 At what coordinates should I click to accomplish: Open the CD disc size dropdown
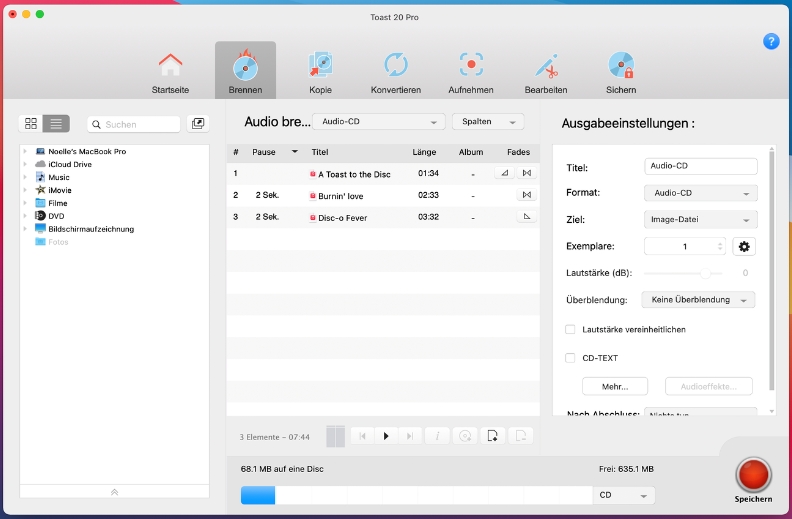click(x=623, y=495)
